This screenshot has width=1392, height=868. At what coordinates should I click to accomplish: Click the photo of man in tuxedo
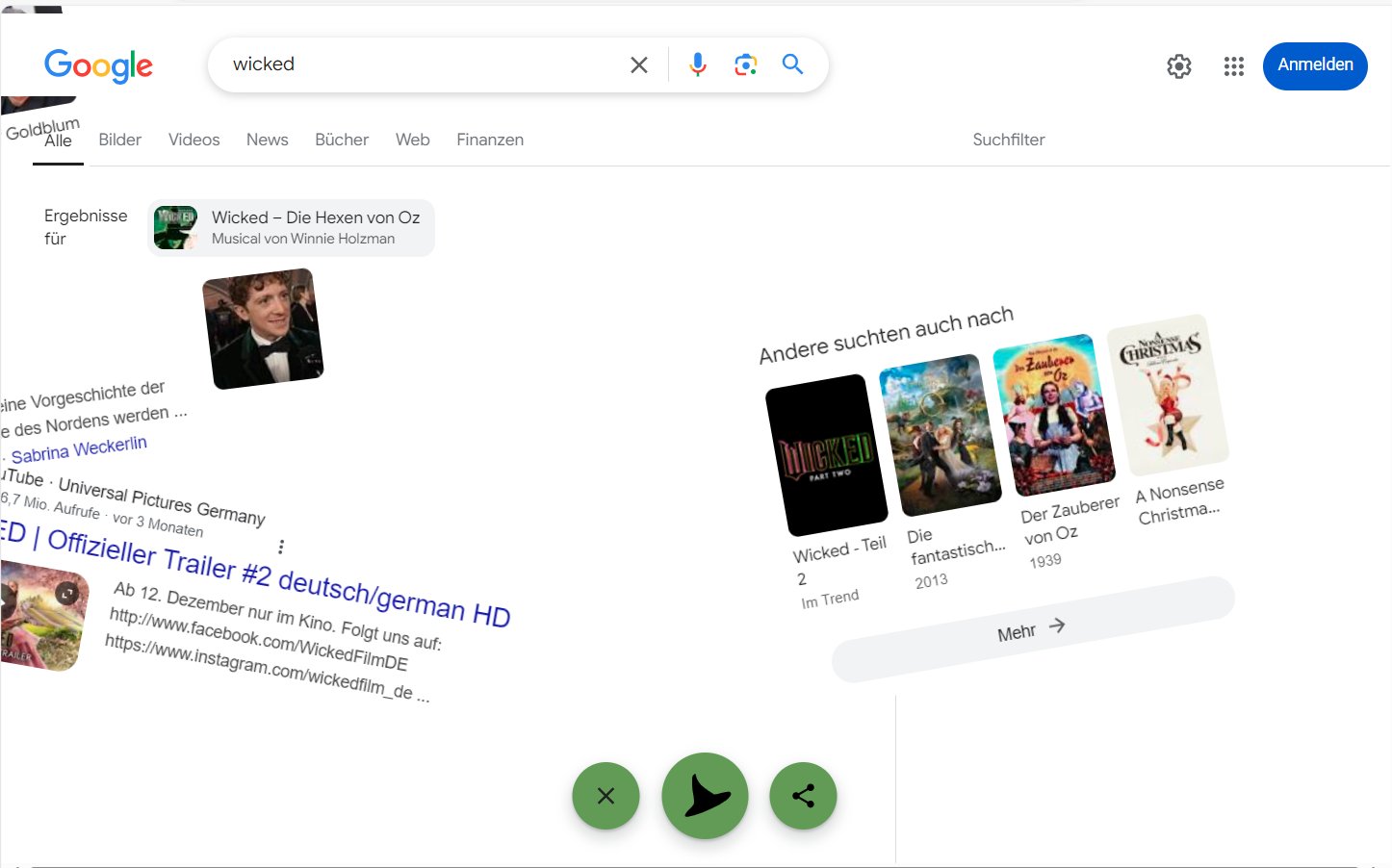tap(263, 329)
